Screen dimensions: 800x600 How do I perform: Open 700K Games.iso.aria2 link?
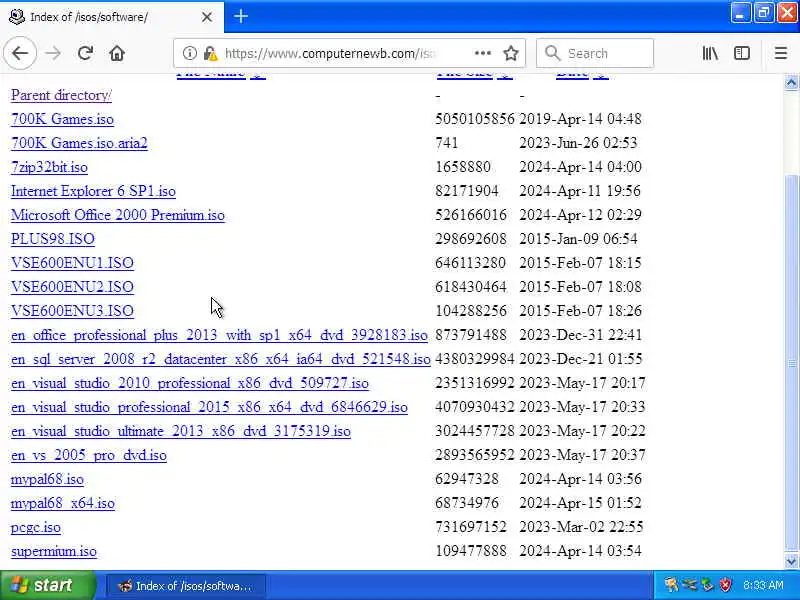(x=79, y=143)
